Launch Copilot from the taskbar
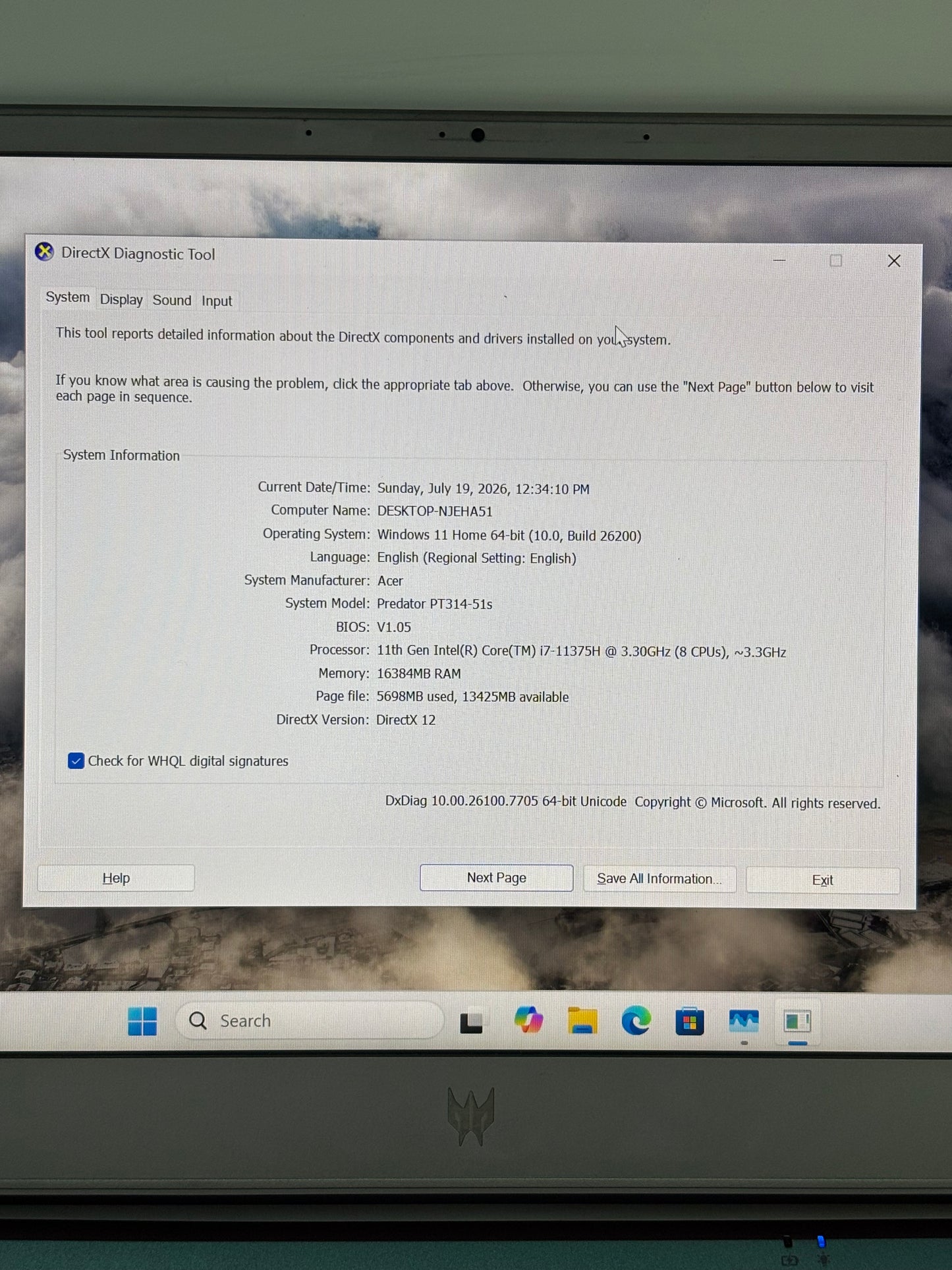This screenshot has height=1270, width=952. [x=528, y=1020]
